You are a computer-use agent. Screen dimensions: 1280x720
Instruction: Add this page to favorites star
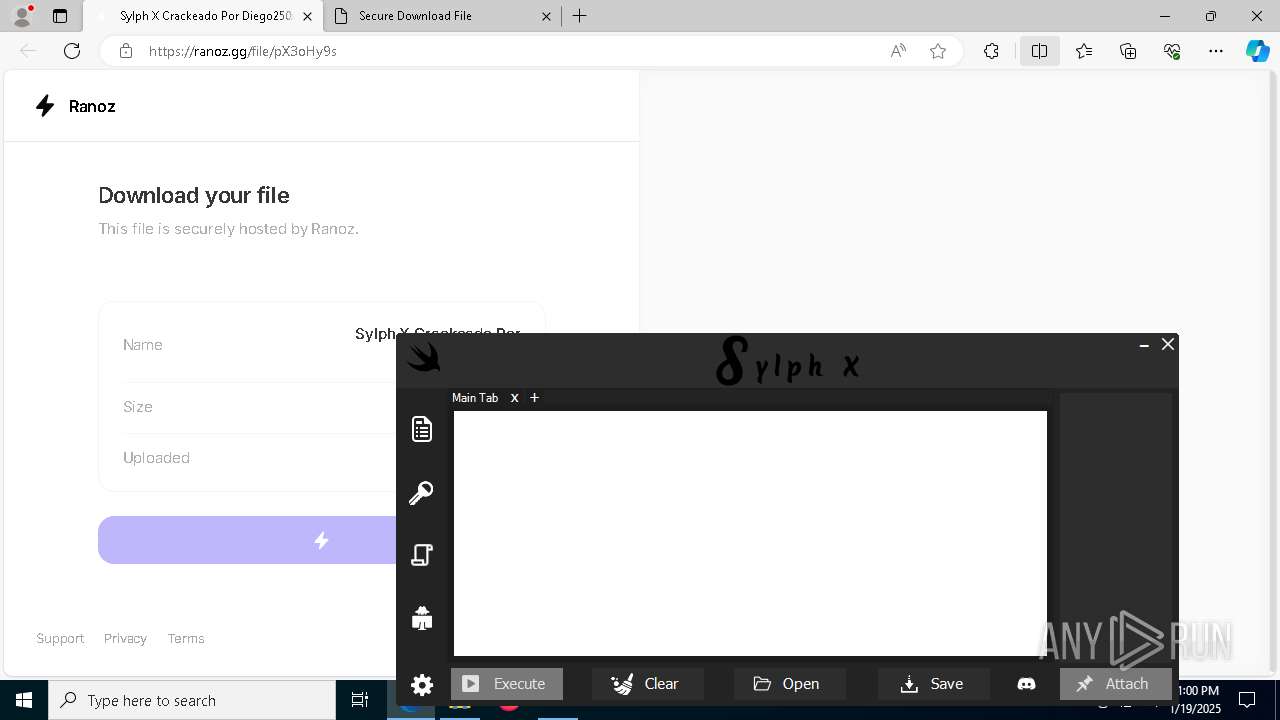click(938, 51)
